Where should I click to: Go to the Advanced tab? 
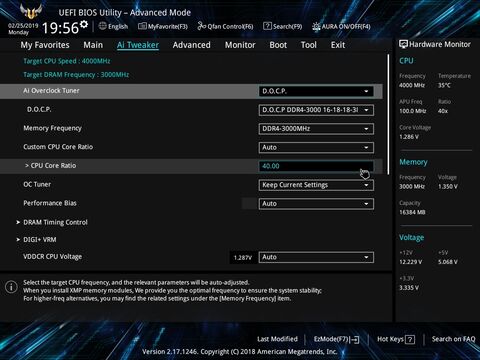(192, 45)
